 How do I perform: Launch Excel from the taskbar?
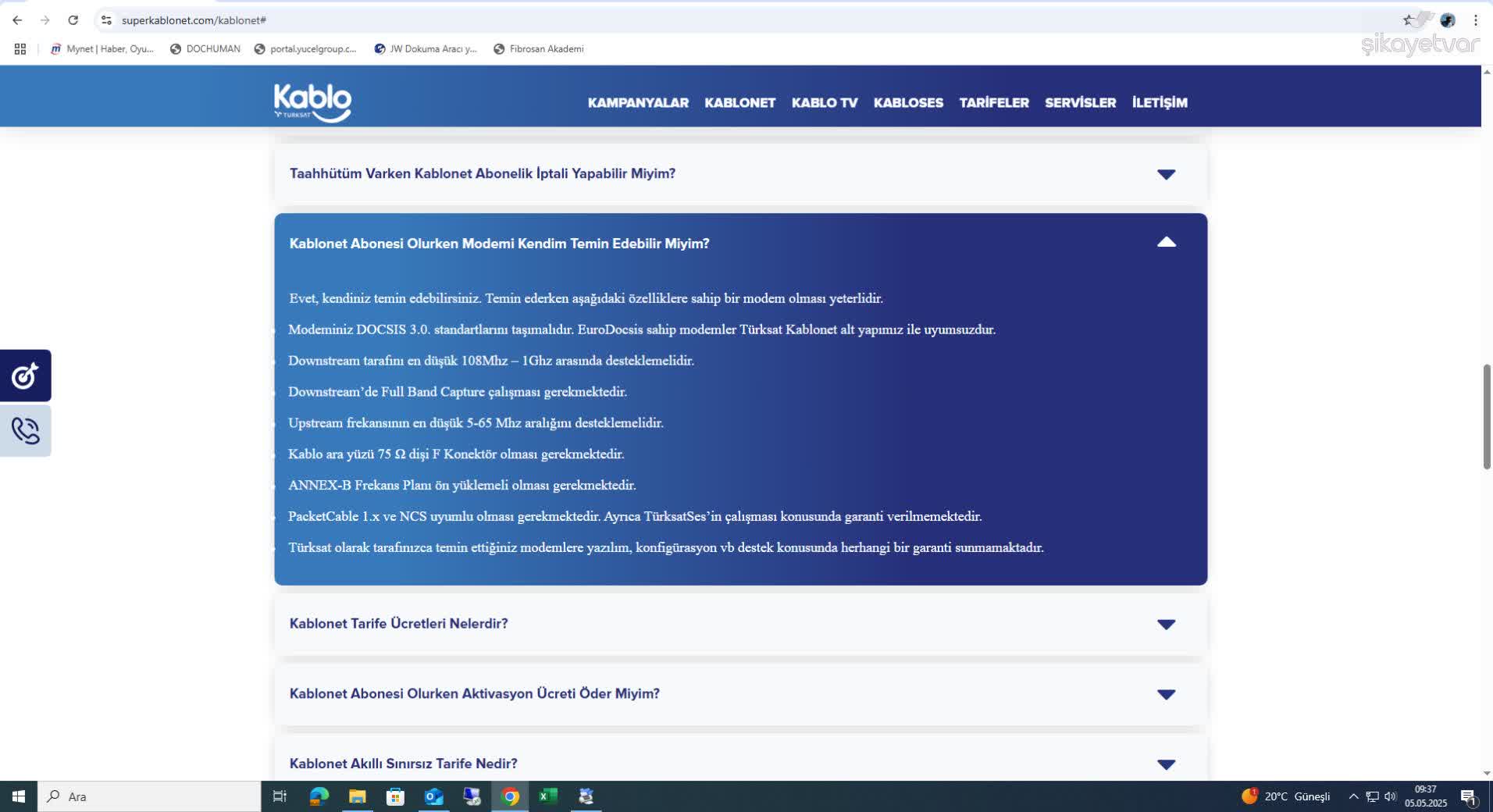point(548,796)
